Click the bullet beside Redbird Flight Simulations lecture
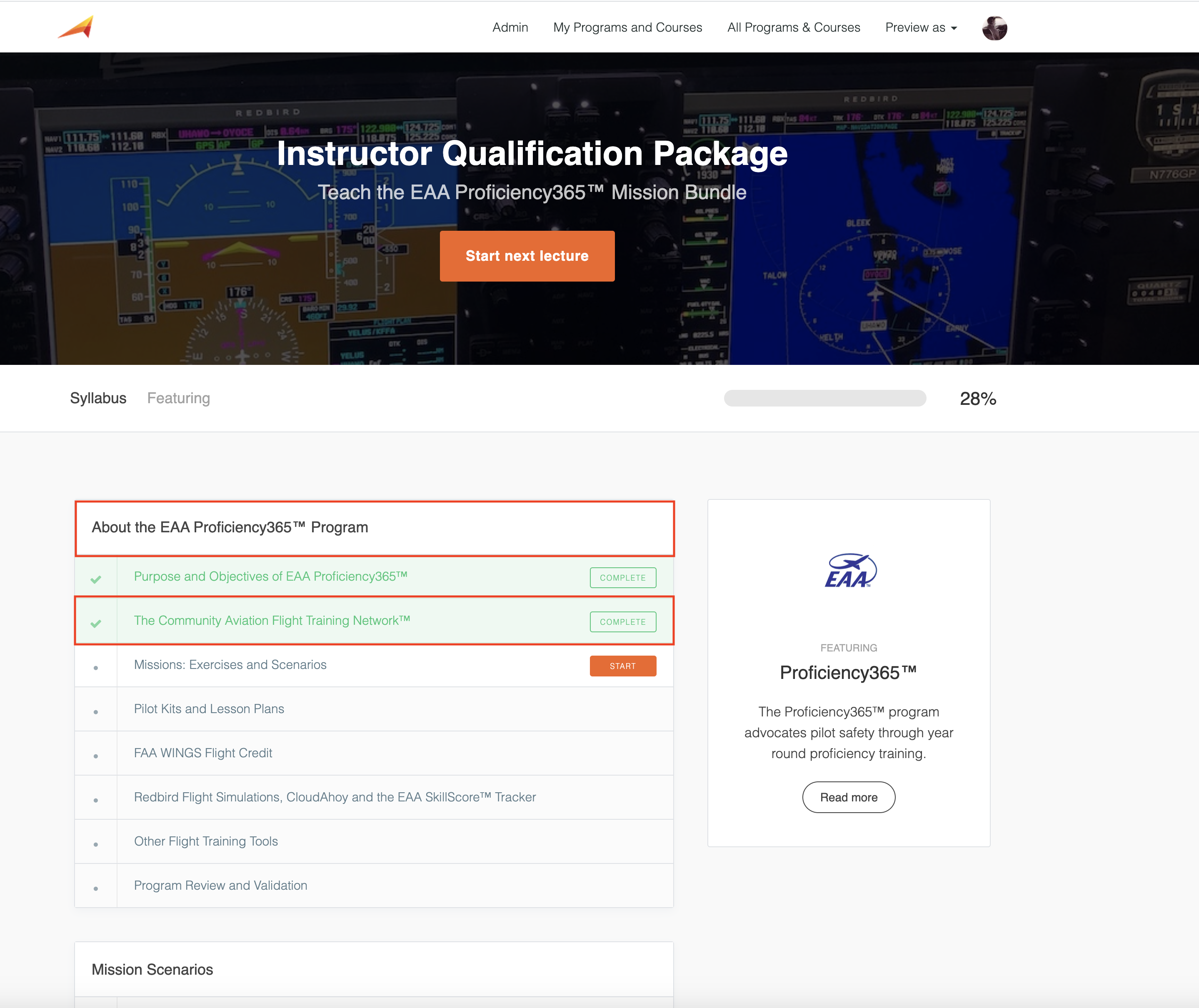Screen dimensions: 1199x1008 (96, 800)
